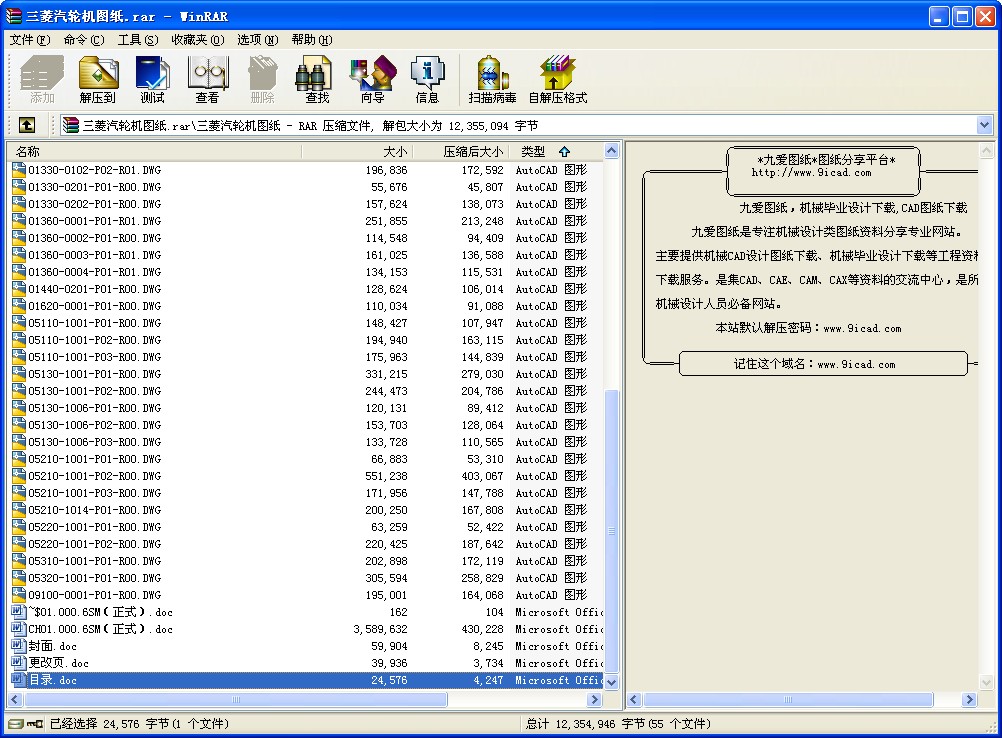Open the 查看 (View) toolbar icon
The width and height of the screenshot is (1002, 738).
(207, 79)
